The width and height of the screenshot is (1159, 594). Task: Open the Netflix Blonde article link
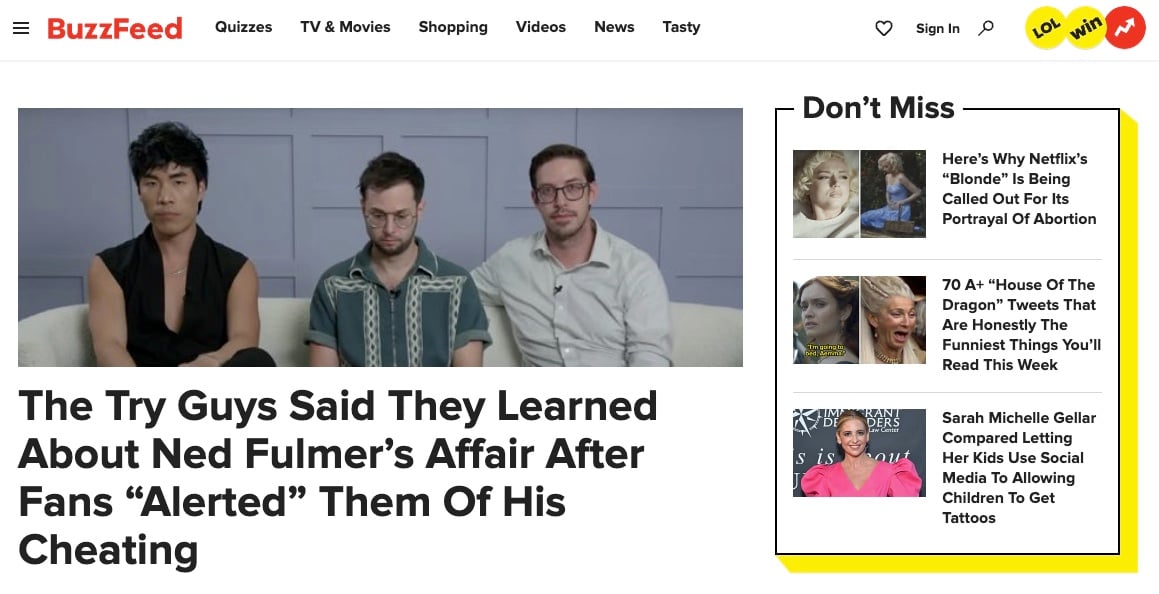point(1019,188)
